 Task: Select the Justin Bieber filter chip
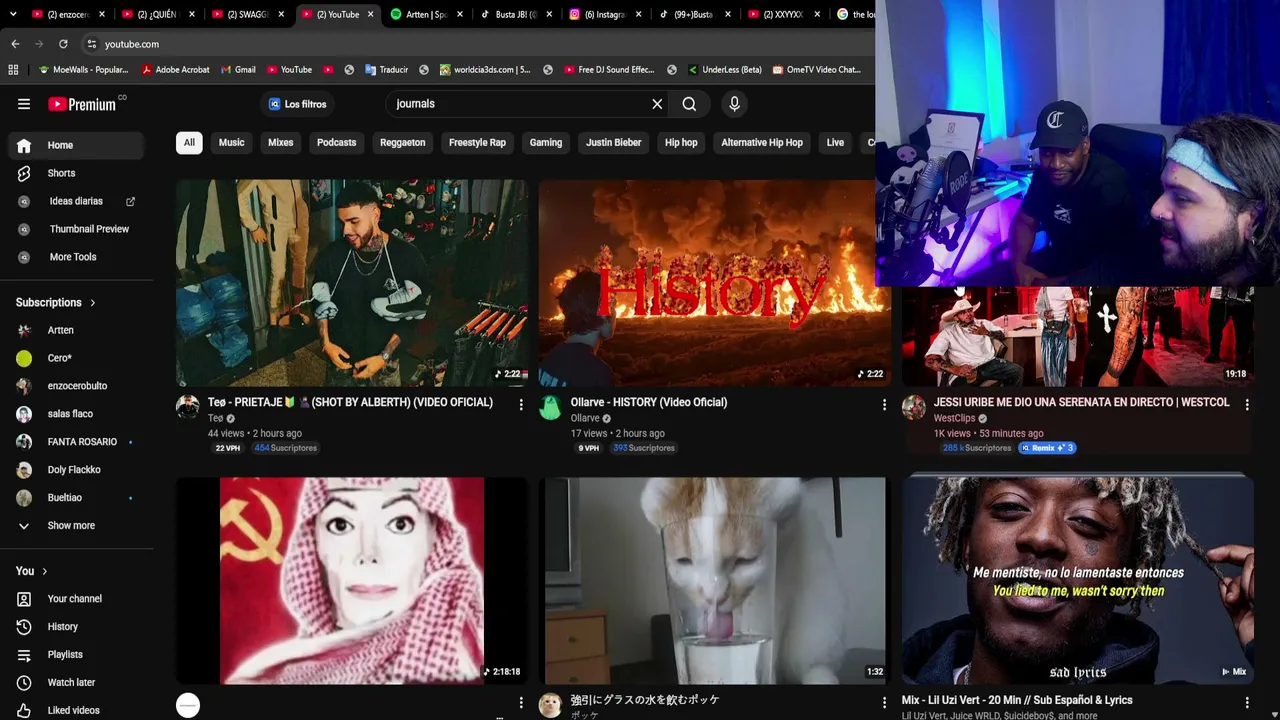tap(614, 142)
